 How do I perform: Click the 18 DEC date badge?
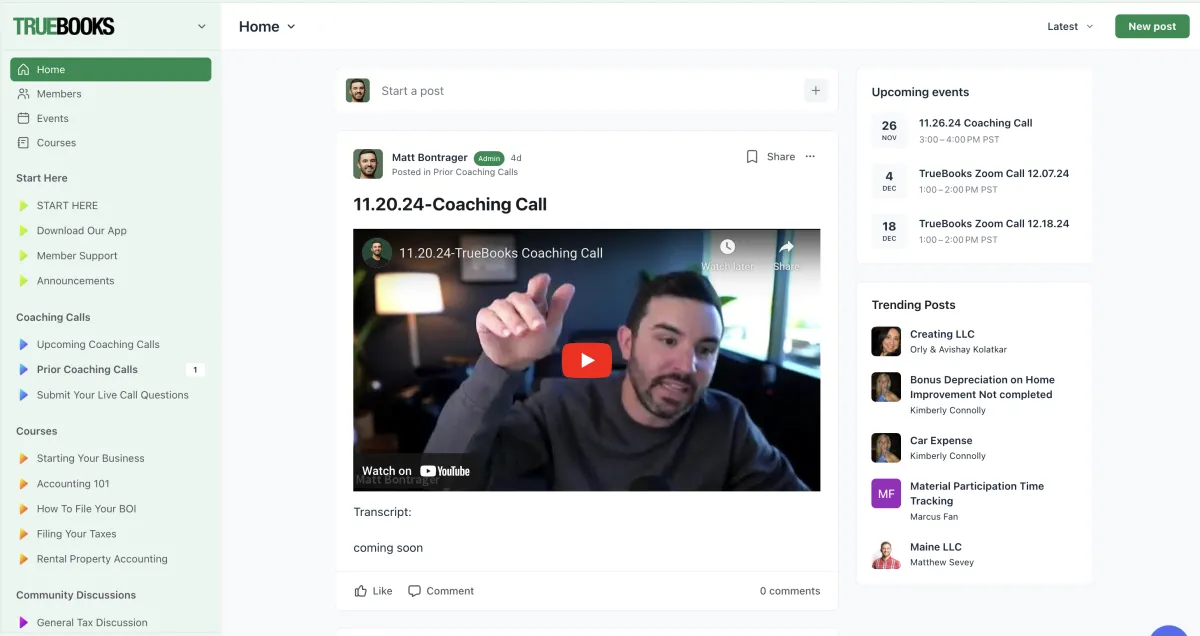[889, 231]
